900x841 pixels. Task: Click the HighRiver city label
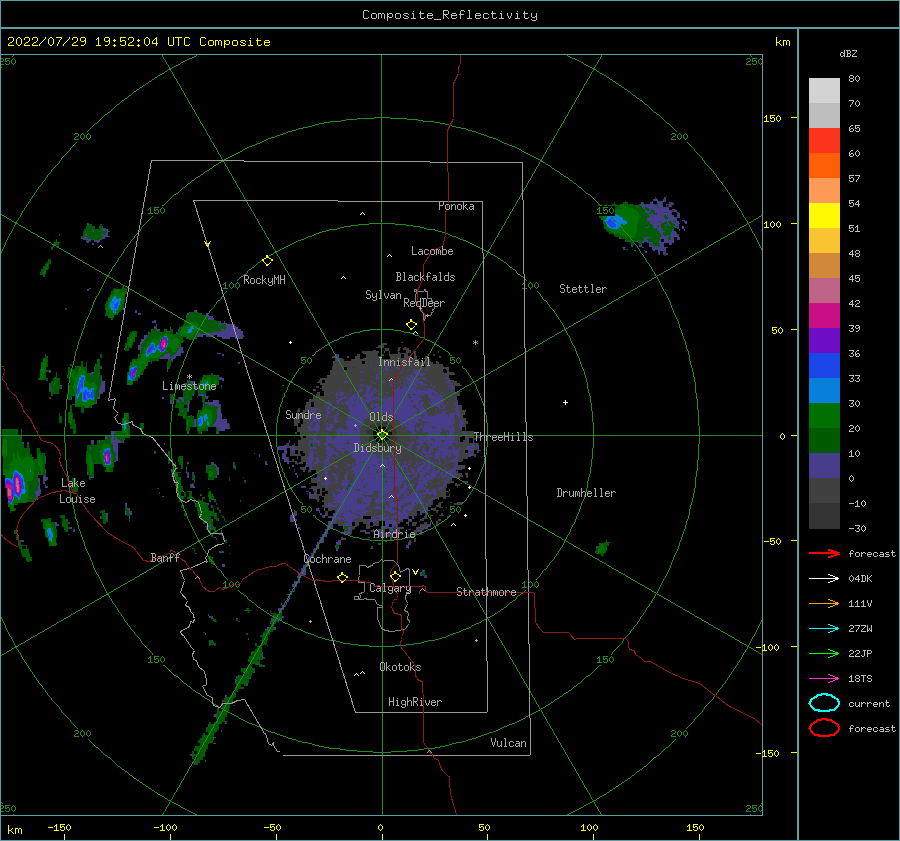pos(415,702)
